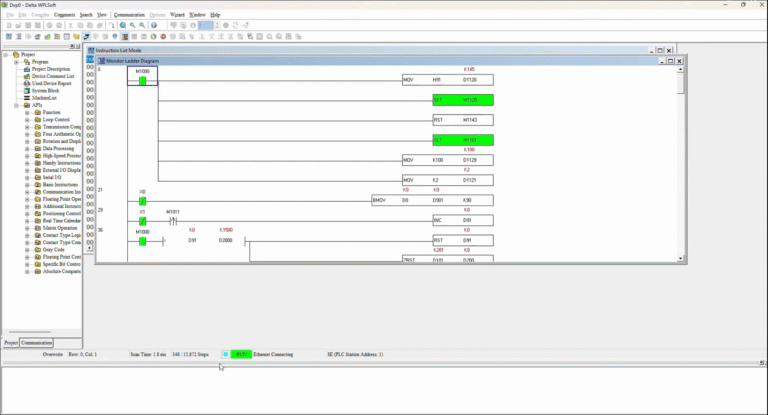Viewport: 768px width, 415px height.
Task: Click the yellow folder icon in second toolbar
Action: coord(76,37)
